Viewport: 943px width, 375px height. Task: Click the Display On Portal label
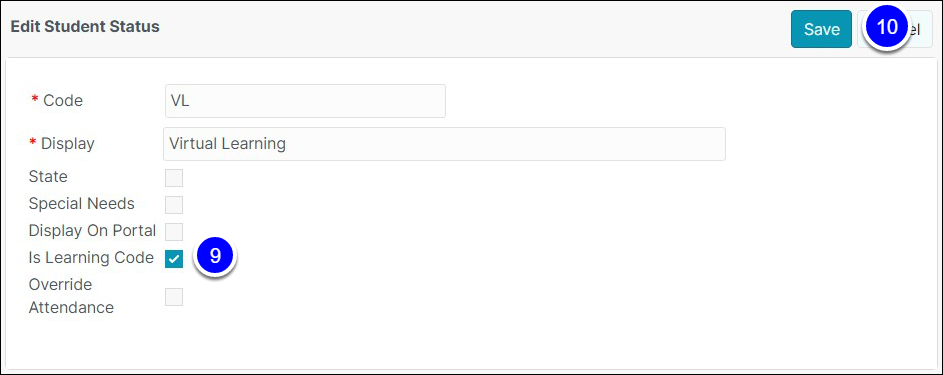click(x=93, y=231)
